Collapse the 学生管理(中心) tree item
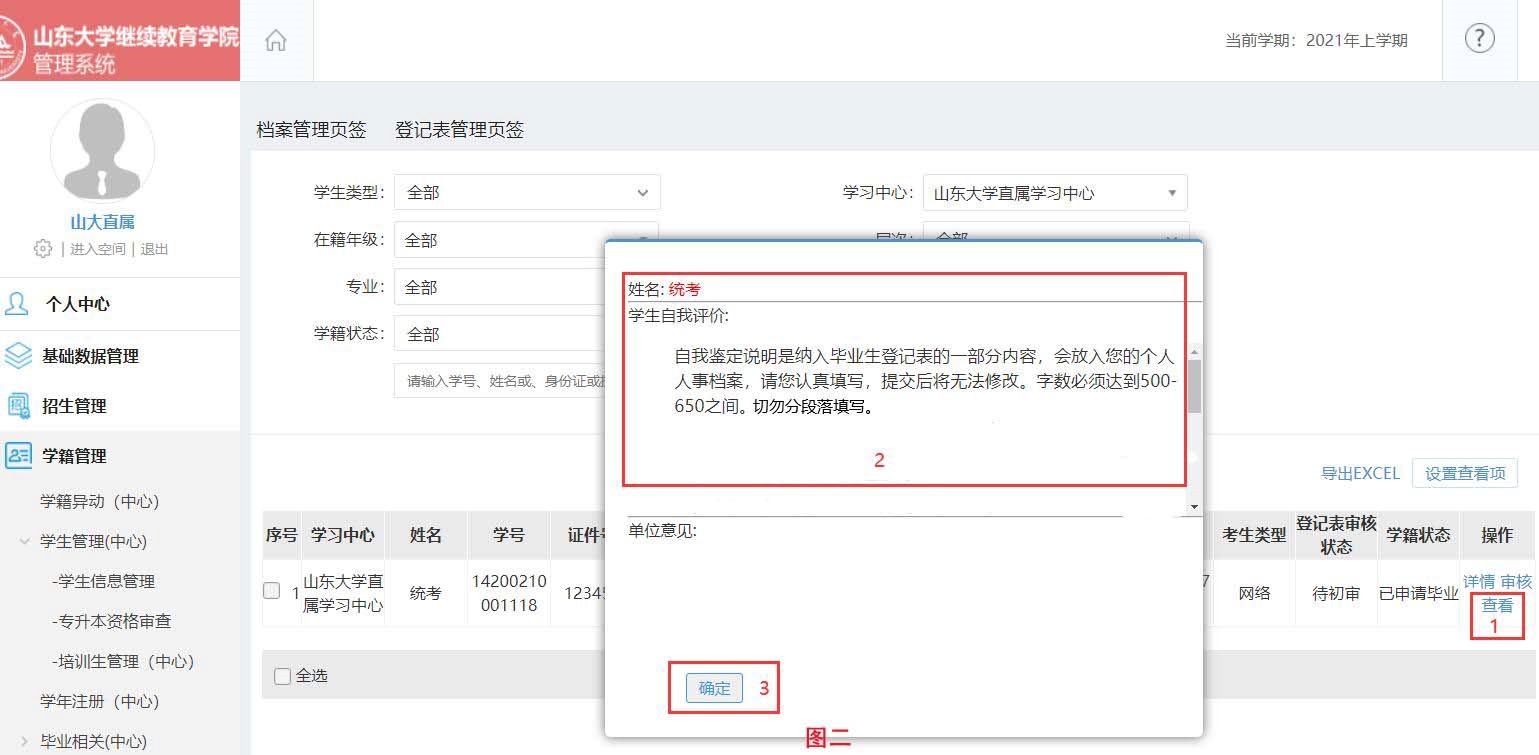Viewport: 1539px width, 755px height. (25, 541)
